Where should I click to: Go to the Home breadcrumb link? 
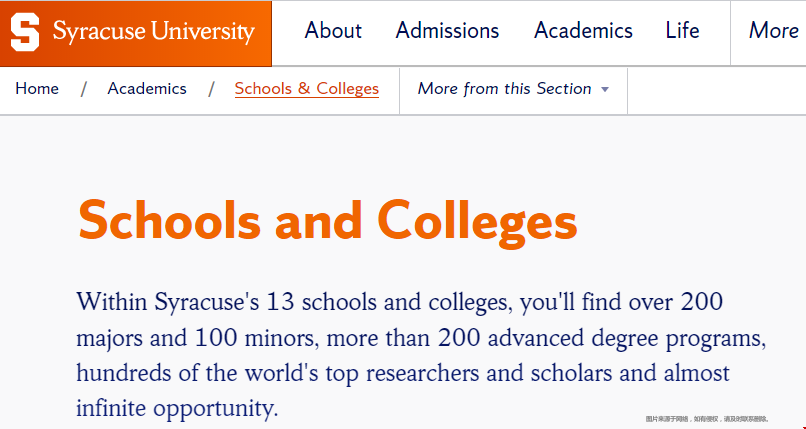(37, 89)
